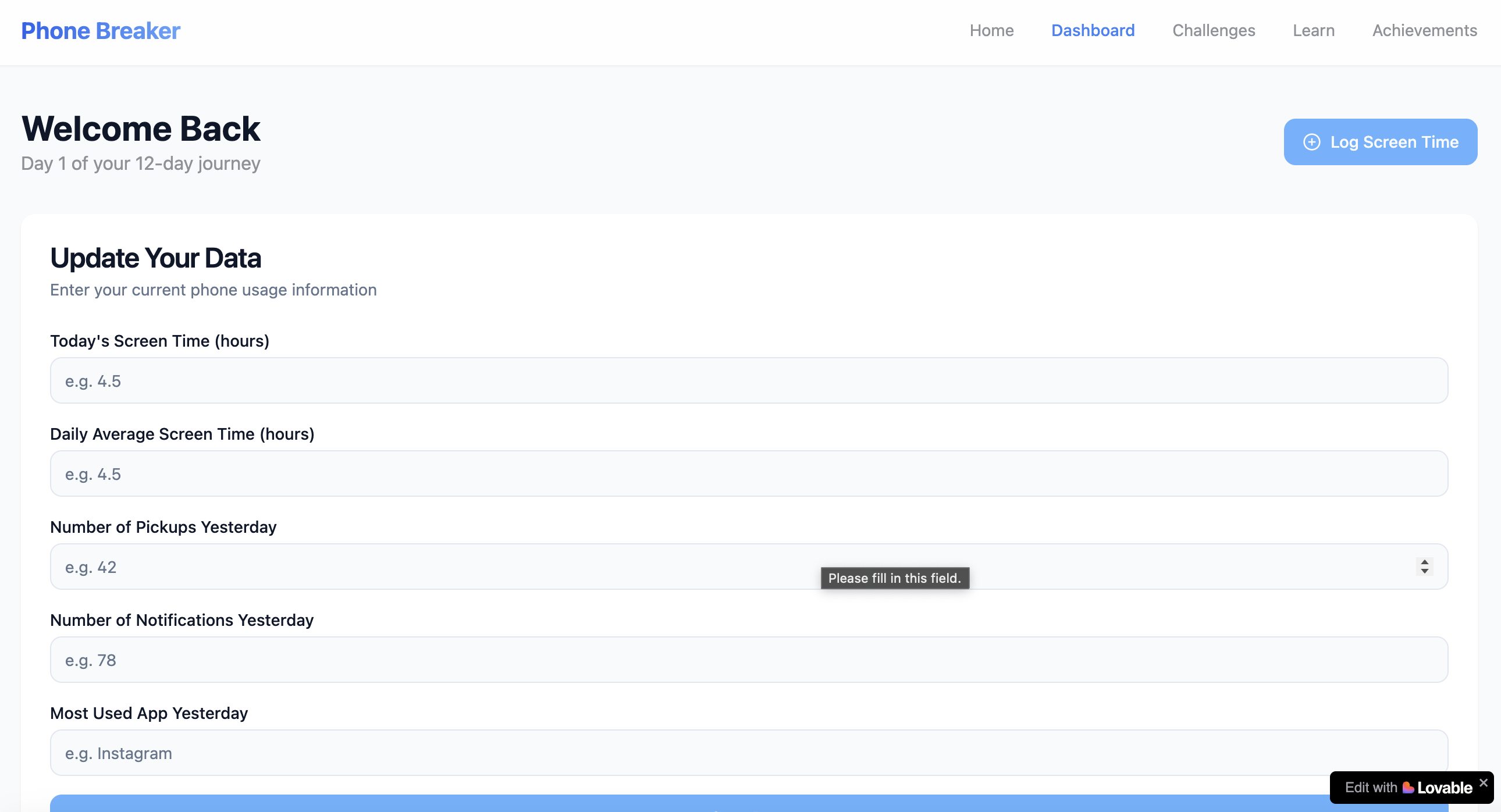Decrease pickups value with stepper down arrow
The image size is (1501, 812).
1424,571
